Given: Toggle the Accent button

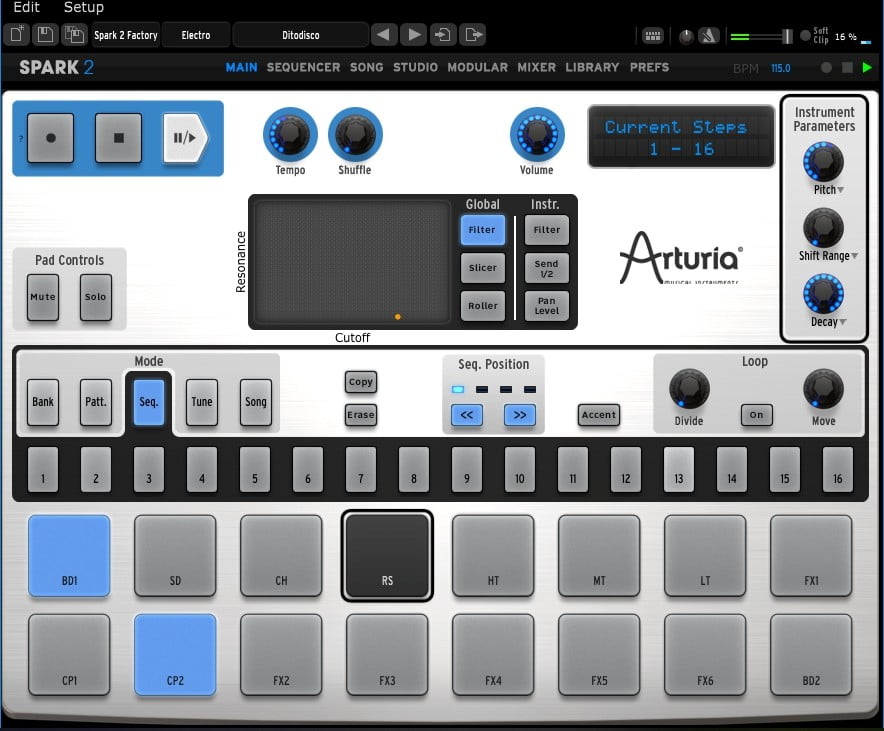Looking at the screenshot, I should coord(599,415).
